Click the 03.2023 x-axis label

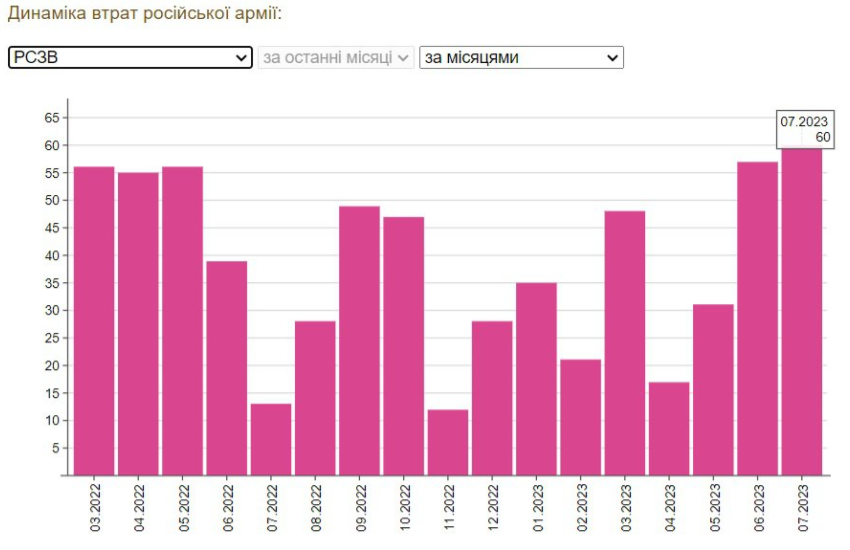tap(626, 508)
